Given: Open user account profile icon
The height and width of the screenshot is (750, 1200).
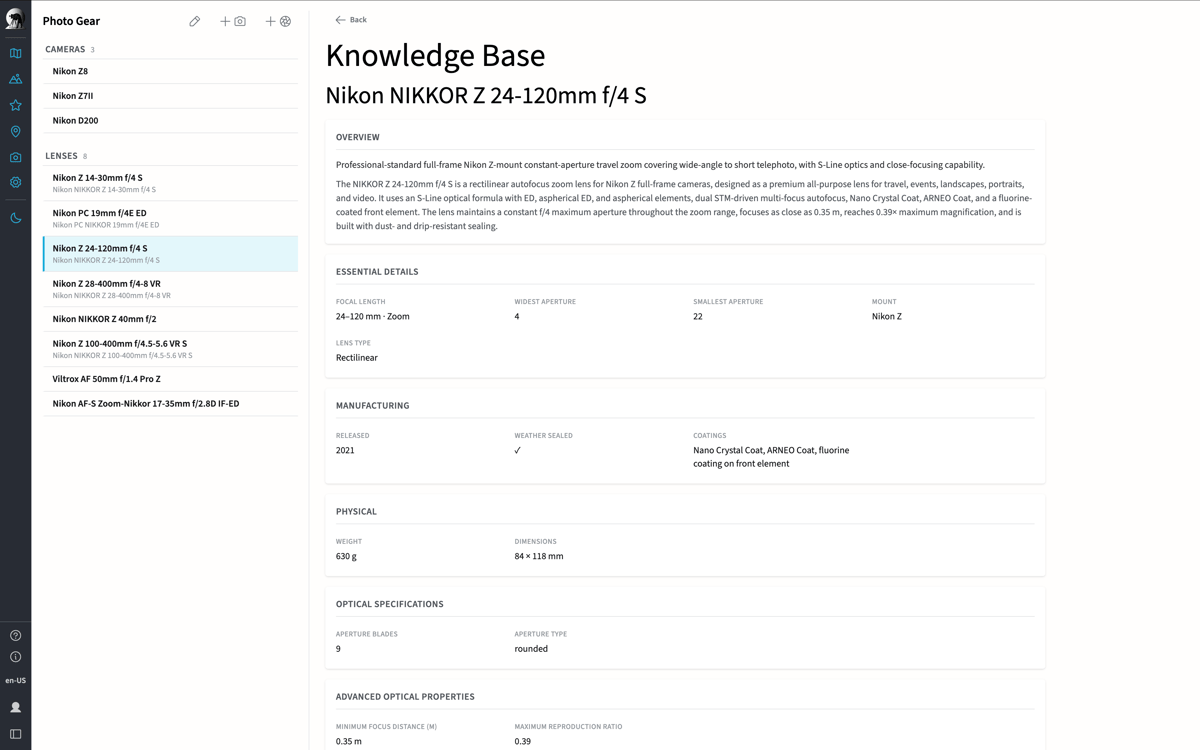Looking at the screenshot, I should [x=15, y=707].
